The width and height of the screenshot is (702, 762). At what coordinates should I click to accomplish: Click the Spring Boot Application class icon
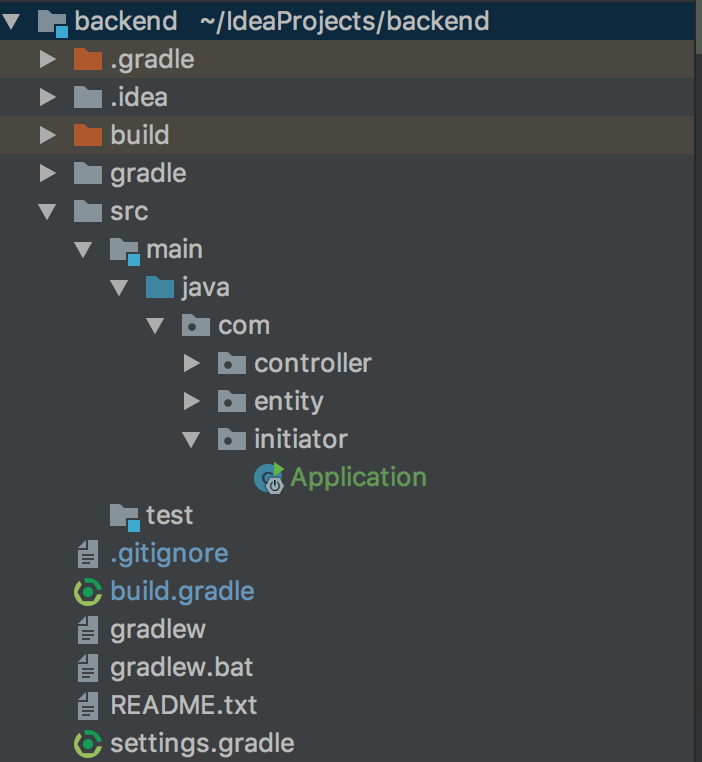269,478
